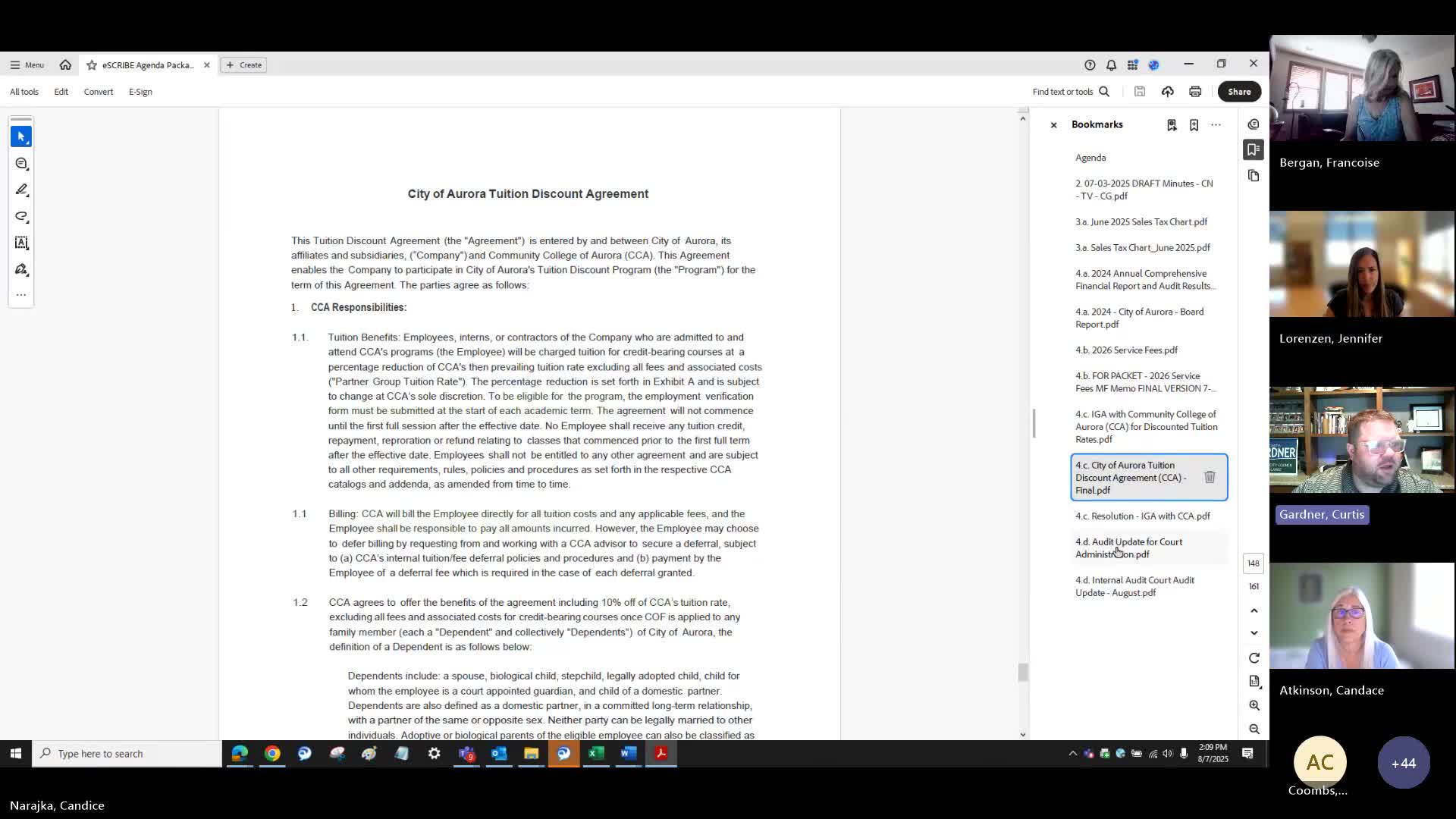Click the print icon in toolbar
1456x819 pixels.
[1195, 92]
